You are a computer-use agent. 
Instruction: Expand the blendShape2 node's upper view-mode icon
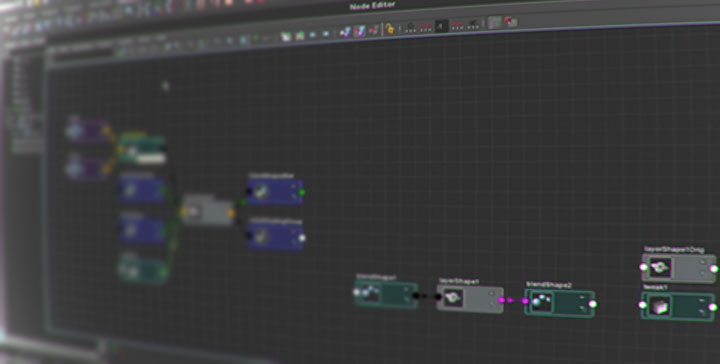(582, 297)
